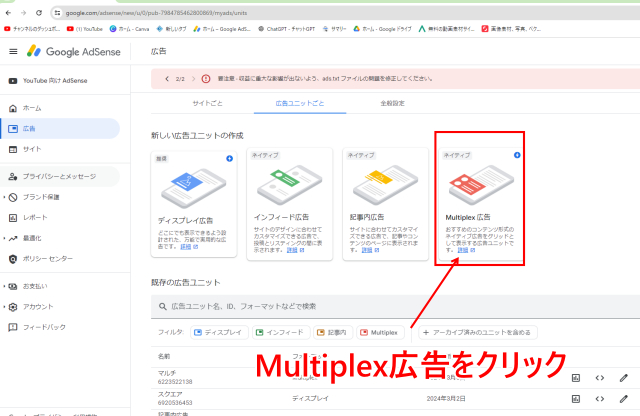Switch to the 広告ユニットごと tab
The width and height of the screenshot is (640, 416).
[x=300, y=103]
